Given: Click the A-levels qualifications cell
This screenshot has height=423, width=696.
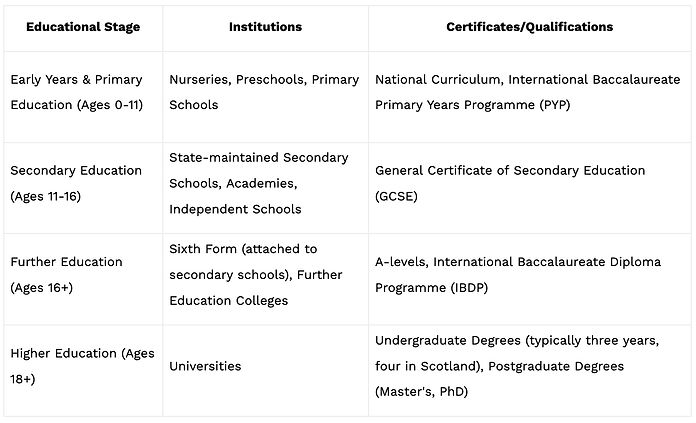Looking at the screenshot, I should click(x=518, y=274).
